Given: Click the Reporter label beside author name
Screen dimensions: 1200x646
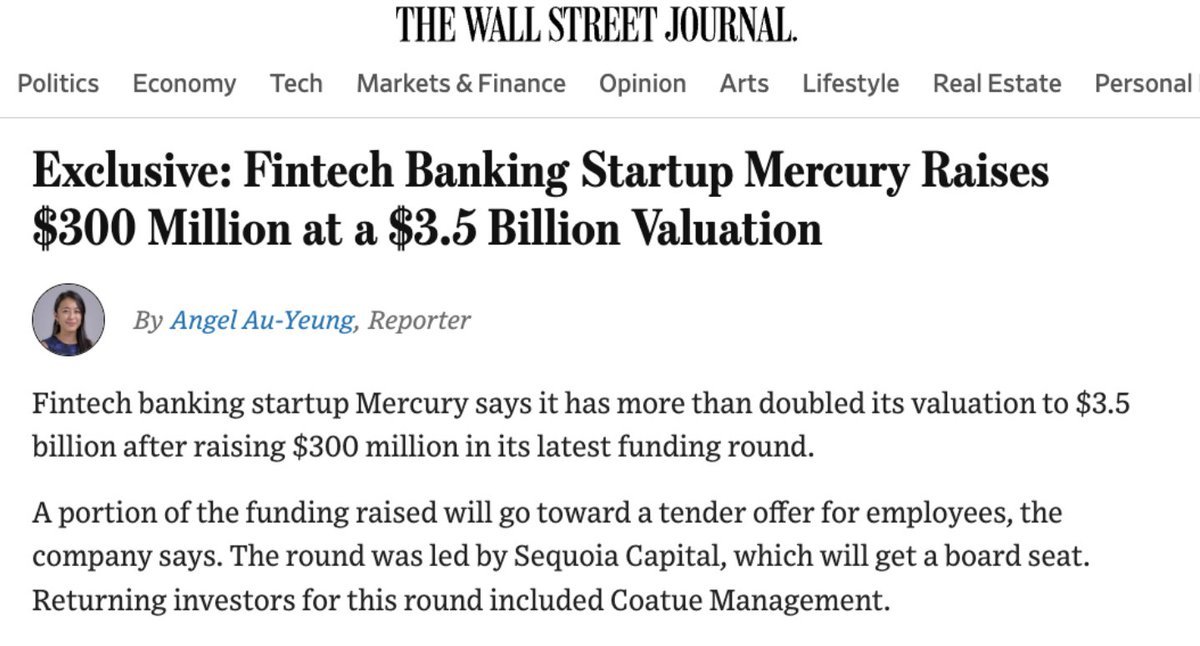Looking at the screenshot, I should 419,321.
